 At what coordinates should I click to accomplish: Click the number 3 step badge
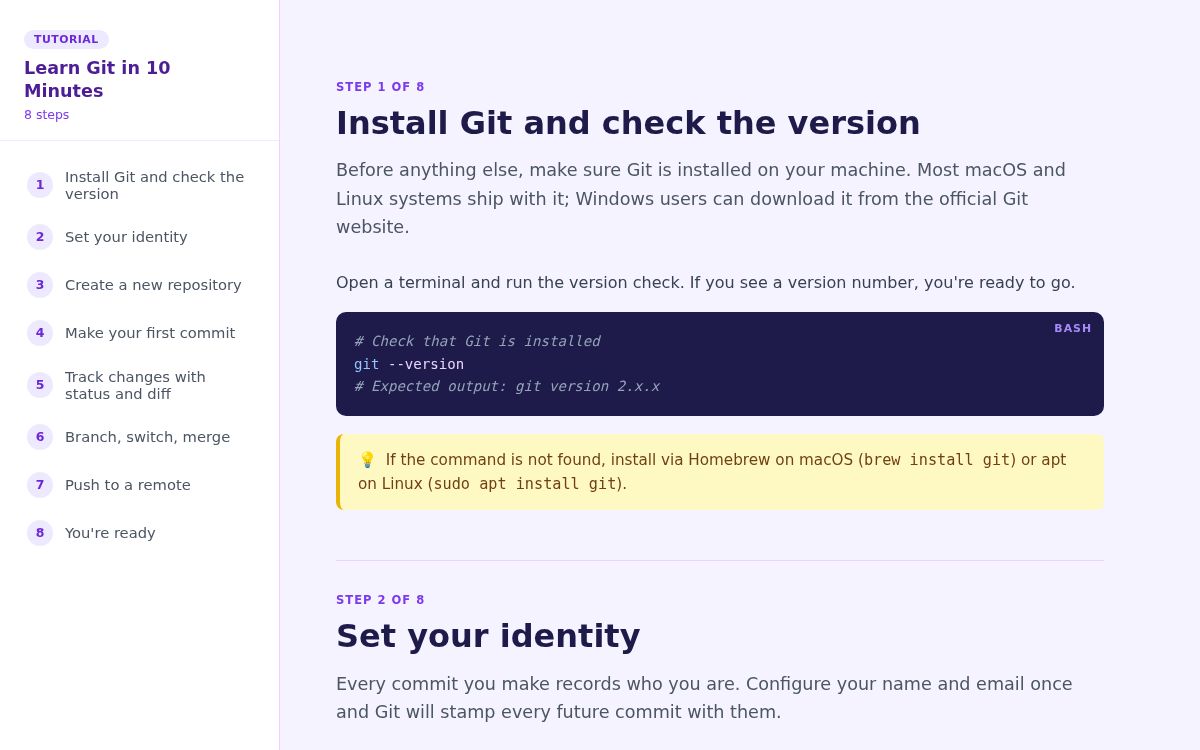coord(40,285)
